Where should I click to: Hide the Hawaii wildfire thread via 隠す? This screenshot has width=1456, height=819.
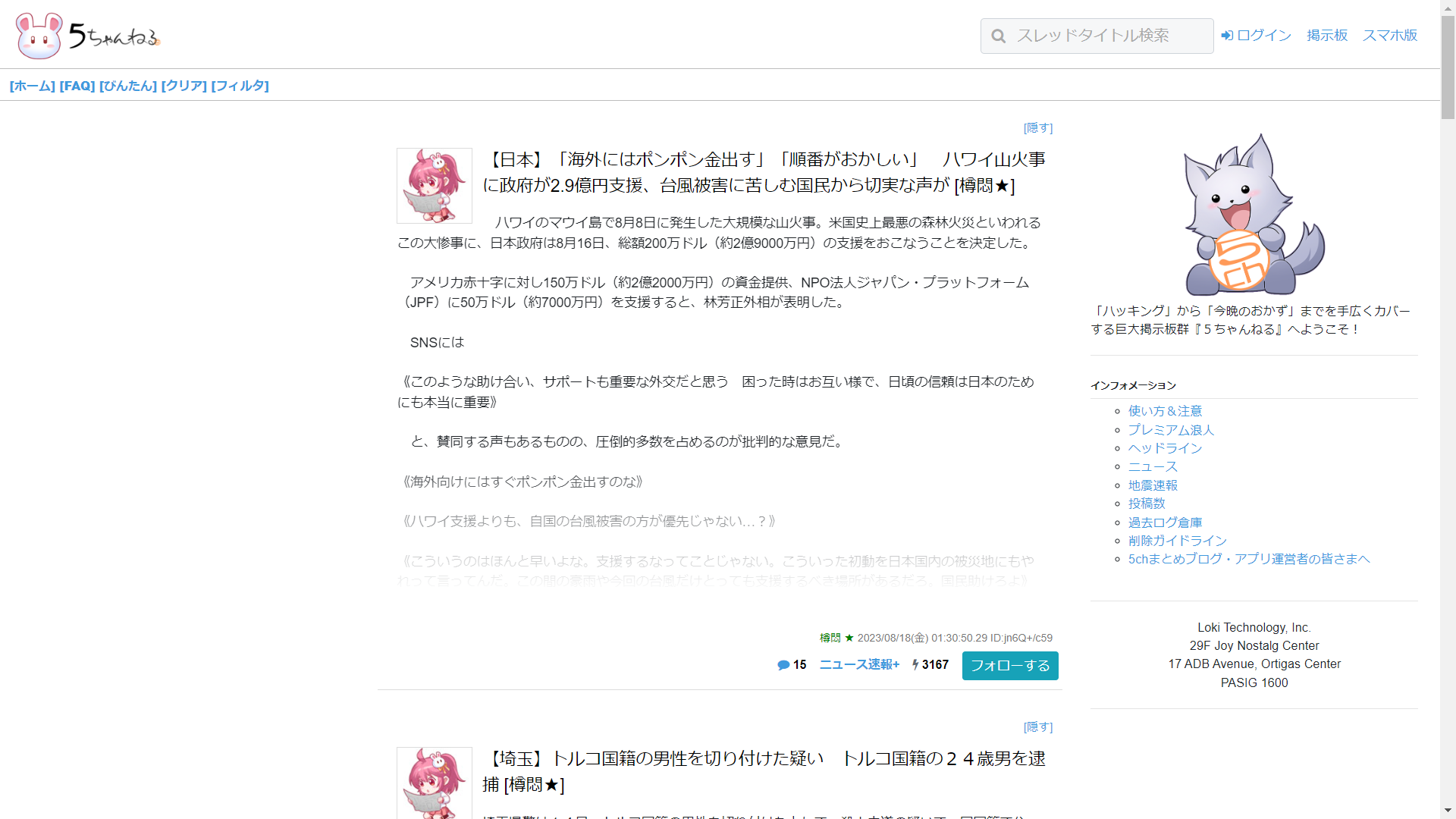coord(1039,127)
